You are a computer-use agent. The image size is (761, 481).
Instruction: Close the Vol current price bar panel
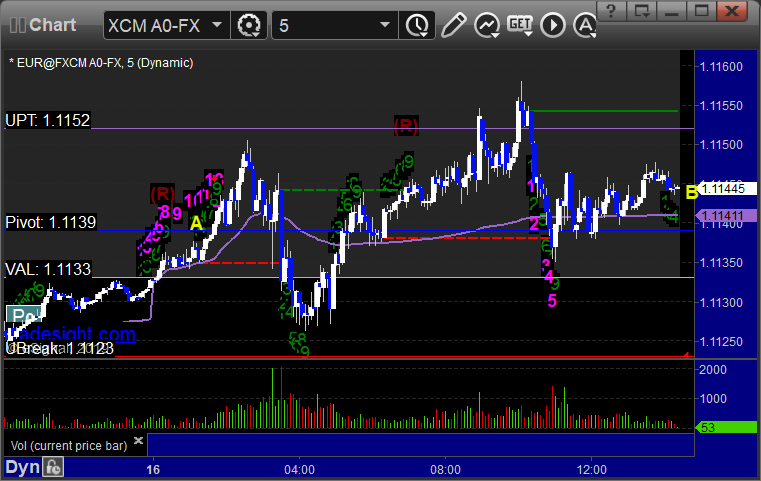click(138, 441)
